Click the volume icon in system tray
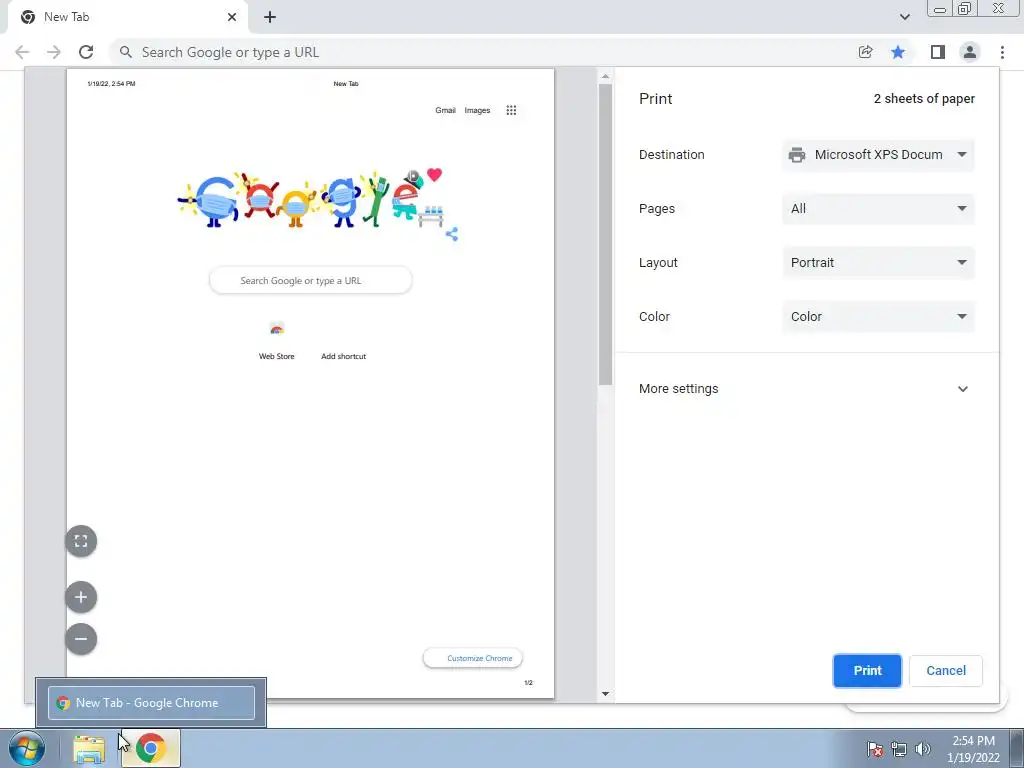This screenshot has height=768, width=1024. tap(923, 749)
